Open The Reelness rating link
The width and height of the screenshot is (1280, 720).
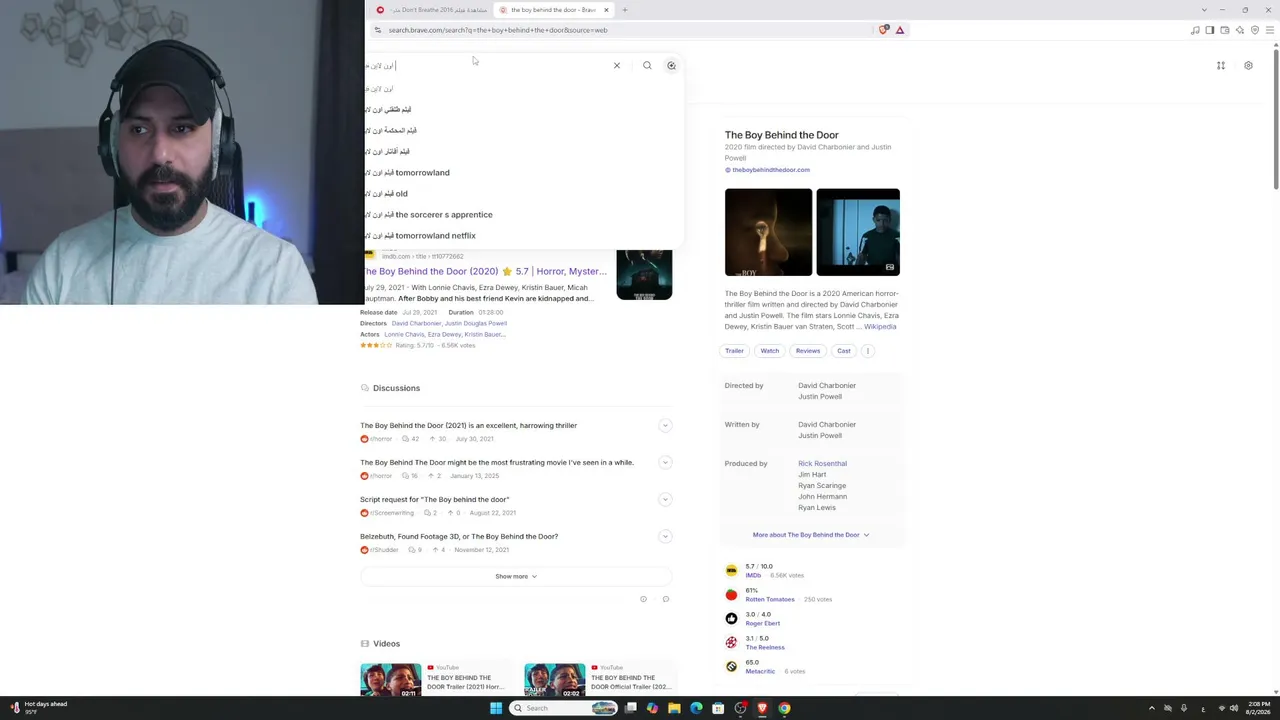click(x=765, y=648)
